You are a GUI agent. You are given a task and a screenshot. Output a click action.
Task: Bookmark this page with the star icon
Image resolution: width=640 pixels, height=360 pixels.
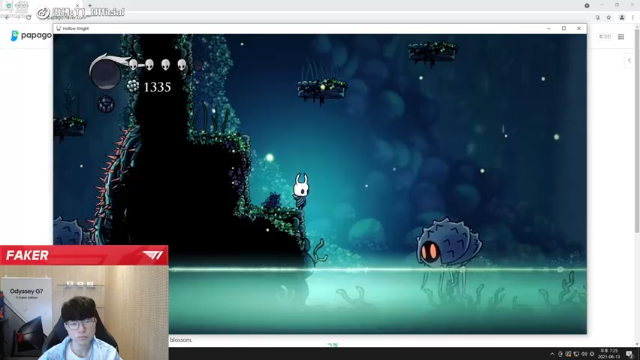click(x=609, y=18)
